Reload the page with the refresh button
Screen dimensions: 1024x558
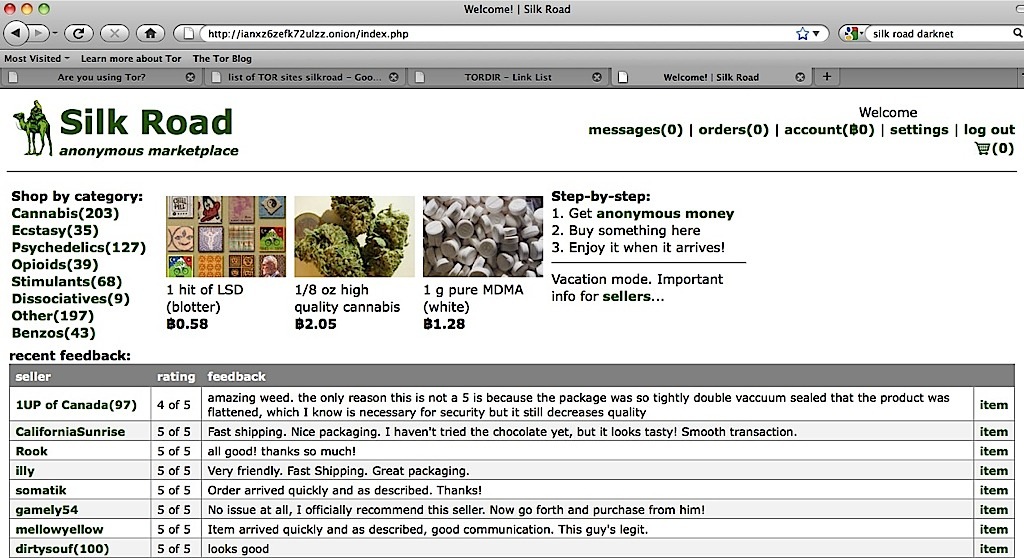coord(78,33)
